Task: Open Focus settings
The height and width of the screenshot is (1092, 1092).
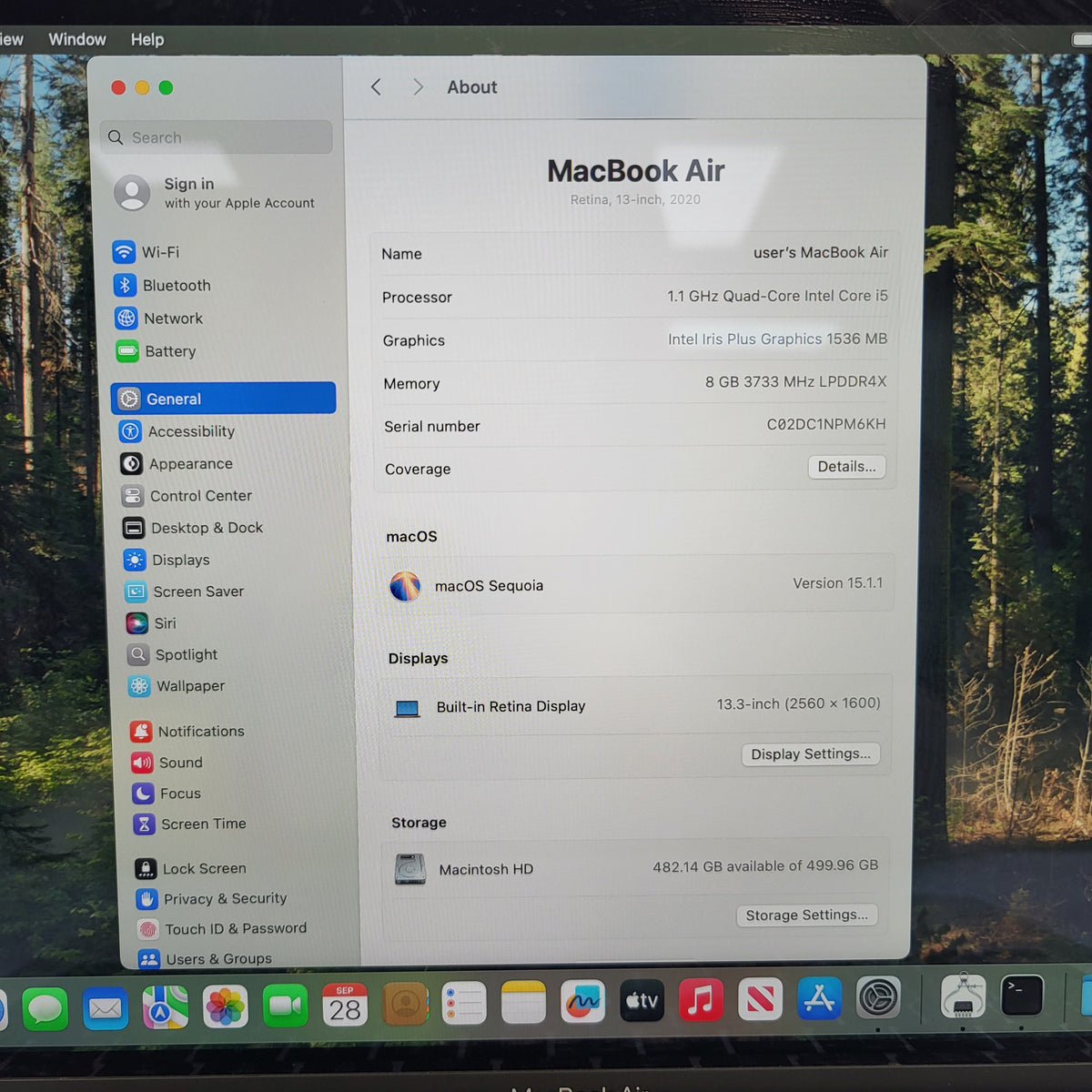Action: 167,794
